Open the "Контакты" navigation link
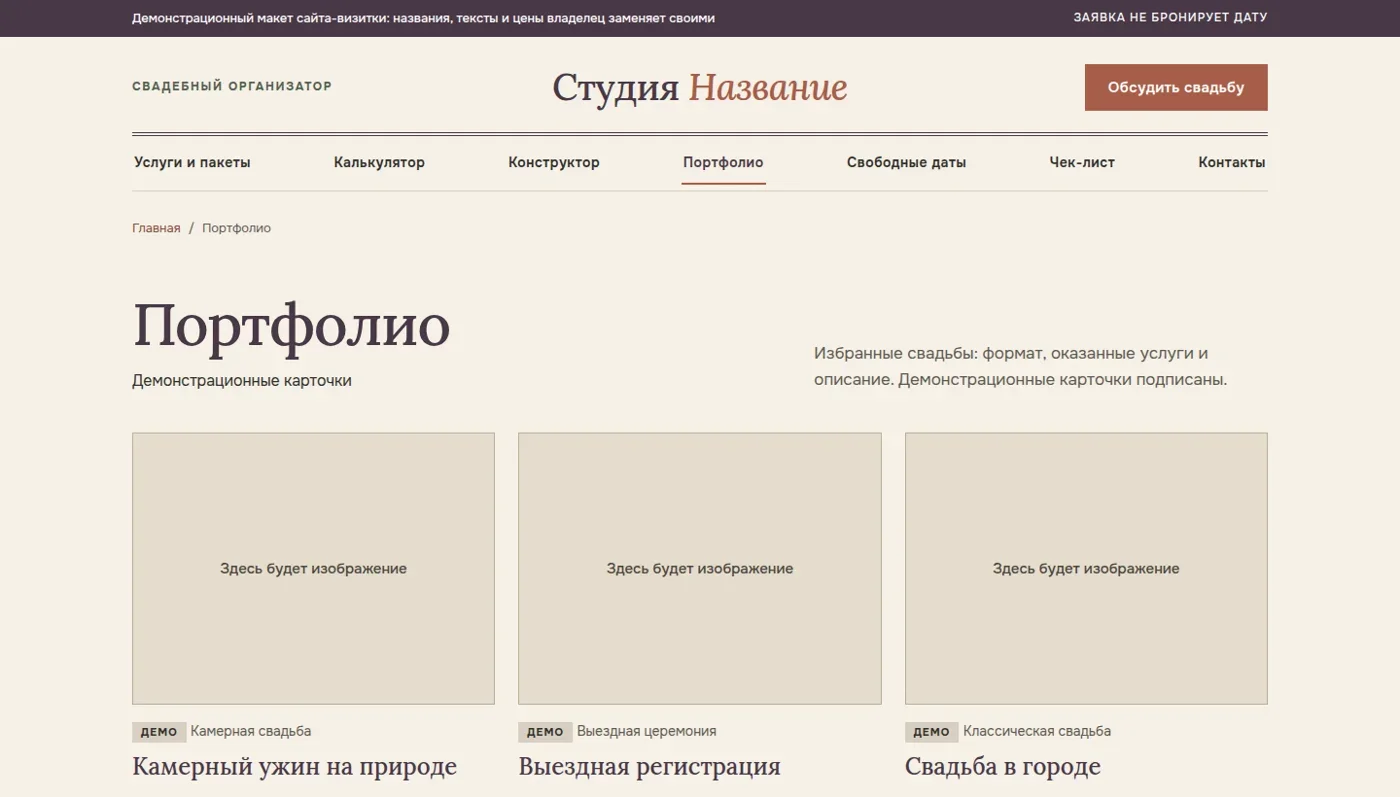Screen dimensions: 1400x797 point(1232,163)
